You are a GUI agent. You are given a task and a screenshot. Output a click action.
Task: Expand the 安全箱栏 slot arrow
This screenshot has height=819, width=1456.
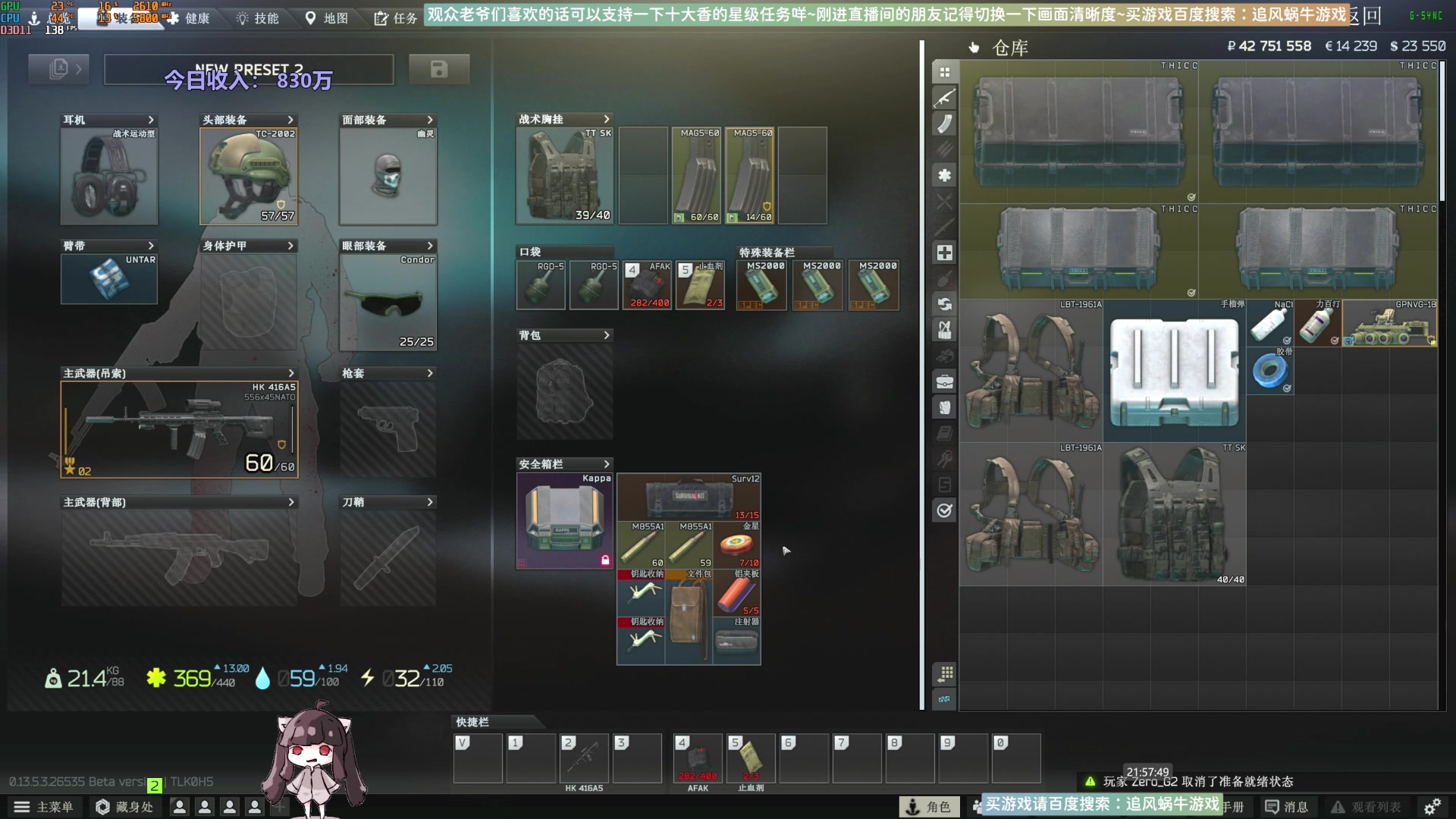click(606, 464)
